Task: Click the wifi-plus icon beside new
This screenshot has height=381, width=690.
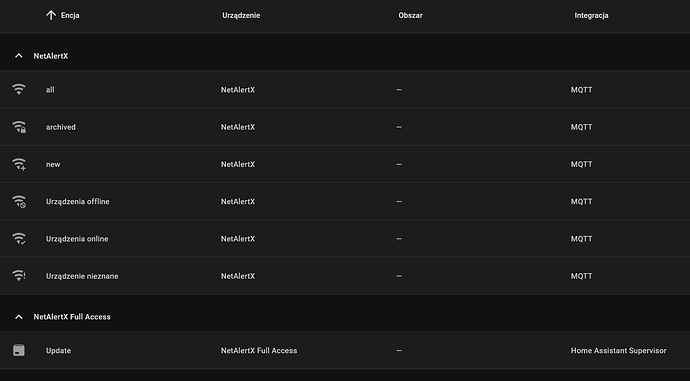Action: point(19,164)
